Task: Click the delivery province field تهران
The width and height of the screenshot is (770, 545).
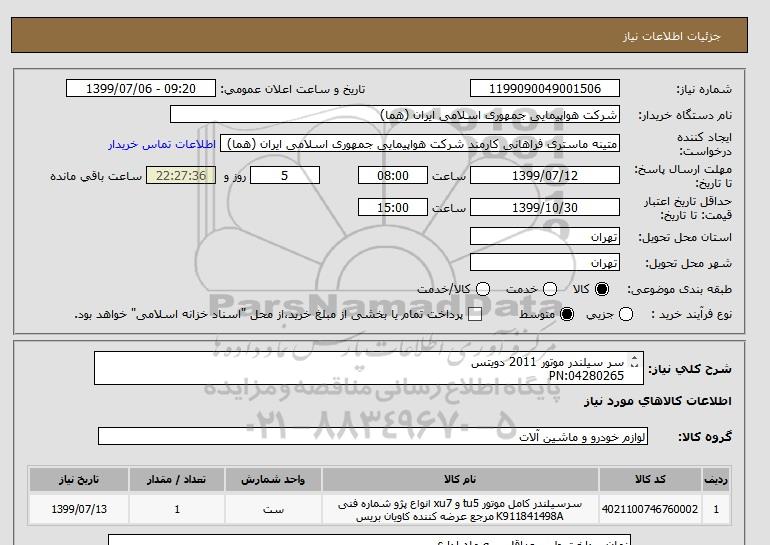Action: point(545,237)
